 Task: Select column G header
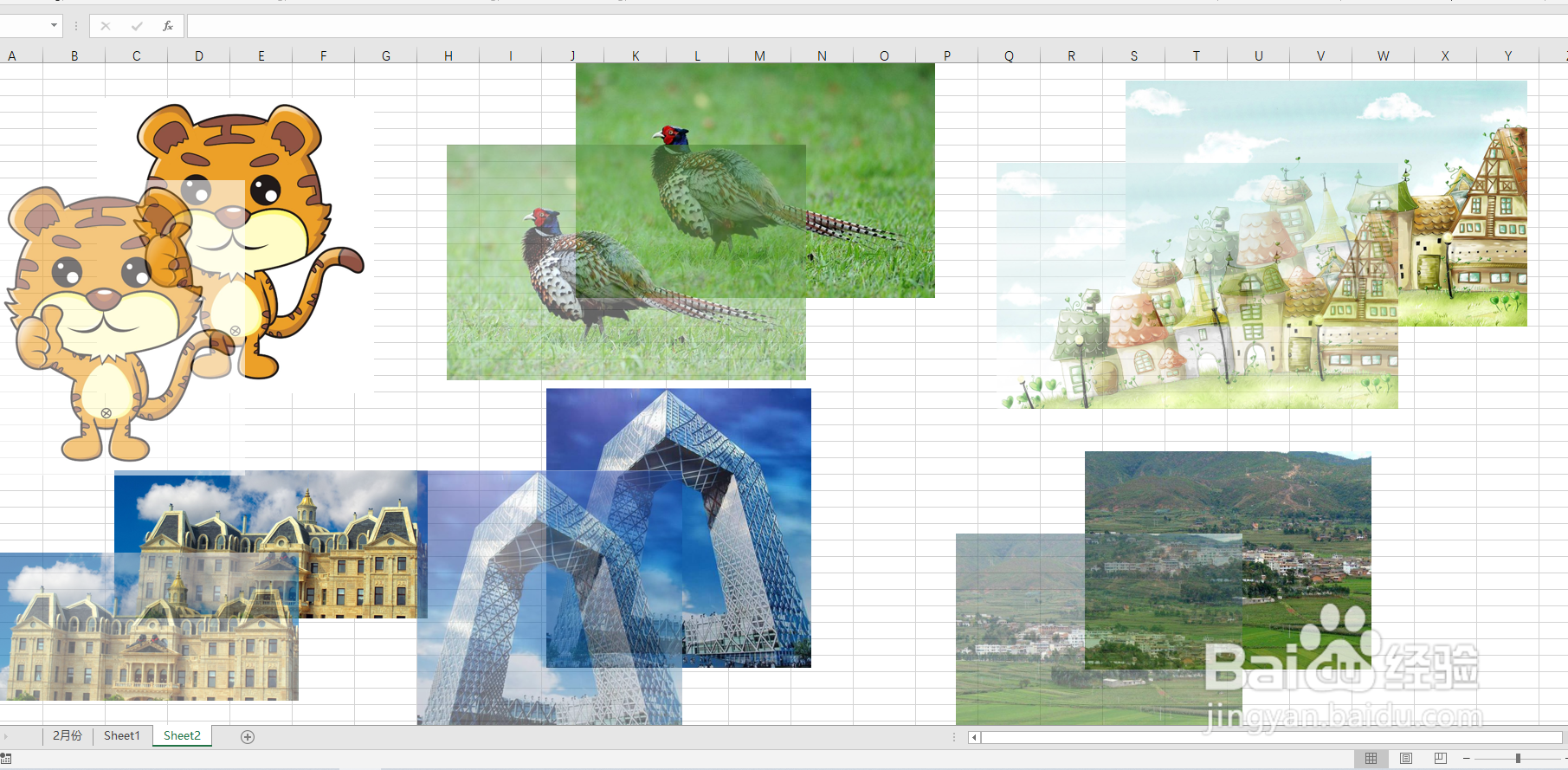[386, 55]
